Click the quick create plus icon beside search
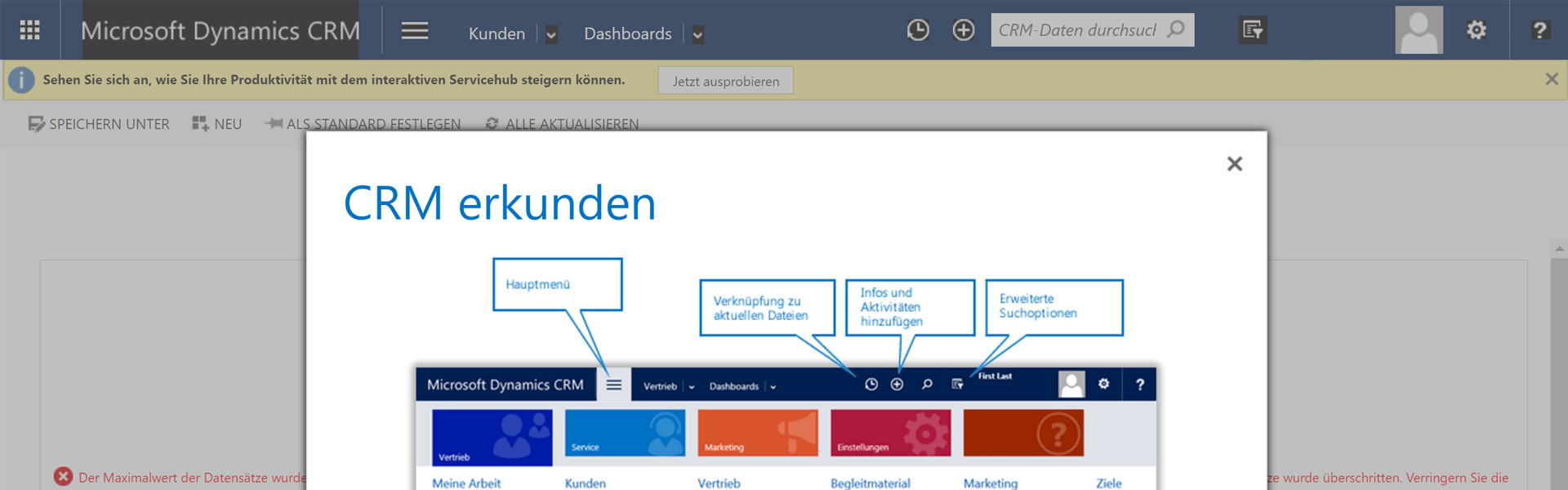The height and width of the screenshot is (490, 1568). [964, 30]
